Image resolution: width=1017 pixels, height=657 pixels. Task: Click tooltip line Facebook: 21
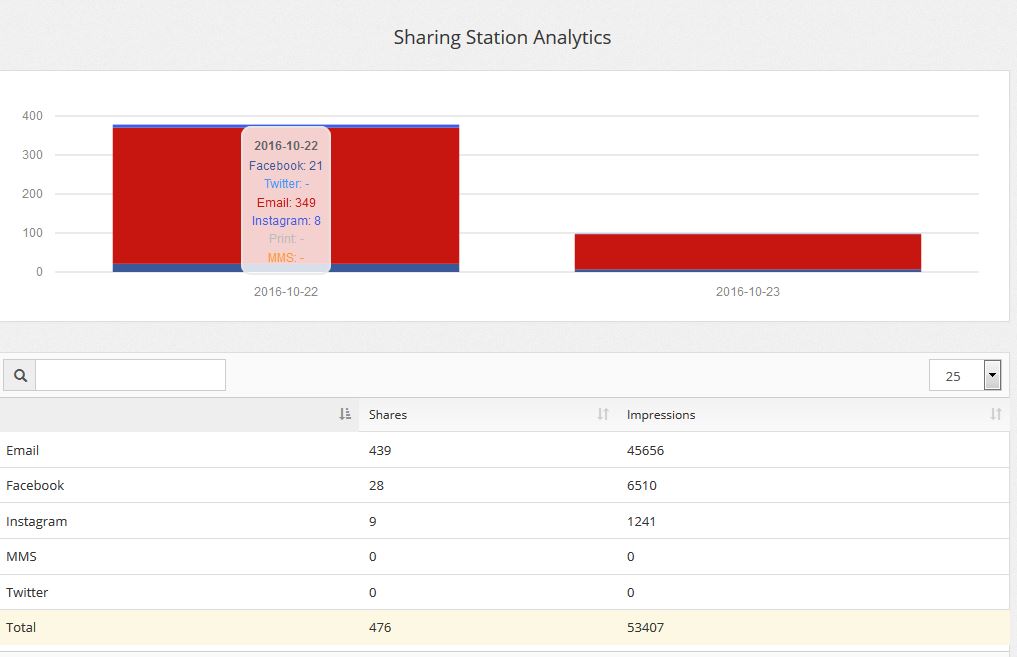286,165
